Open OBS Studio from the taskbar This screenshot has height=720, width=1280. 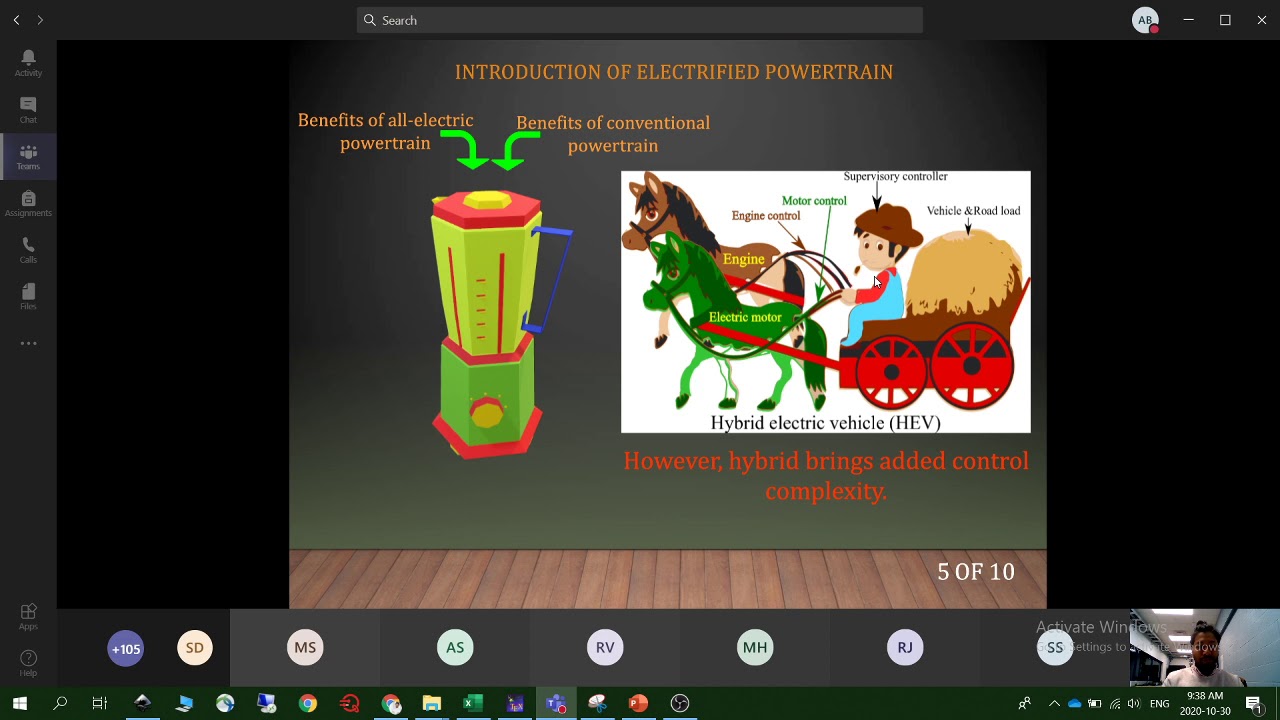680,704
